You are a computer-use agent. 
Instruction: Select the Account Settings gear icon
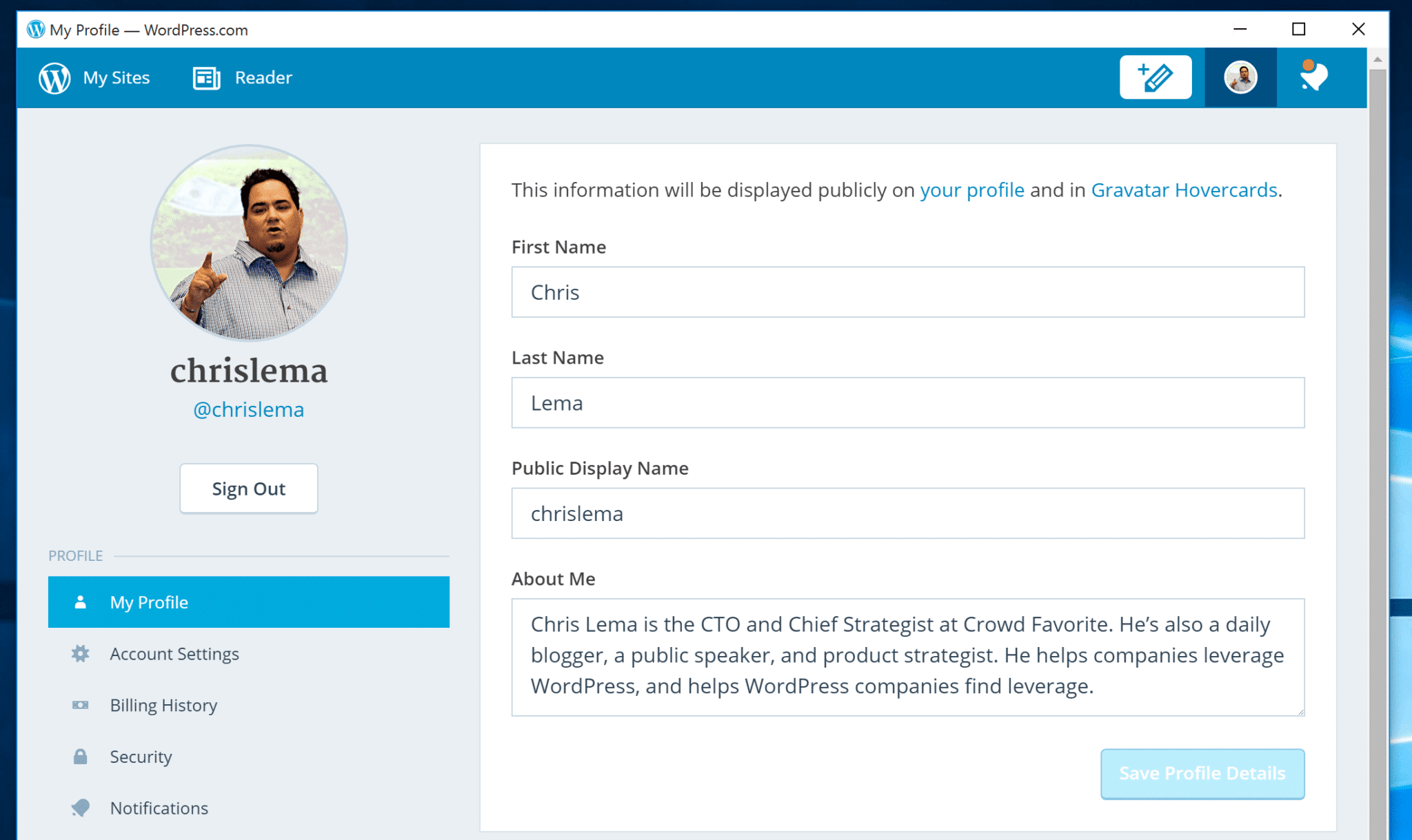click(x=80, y=653)
